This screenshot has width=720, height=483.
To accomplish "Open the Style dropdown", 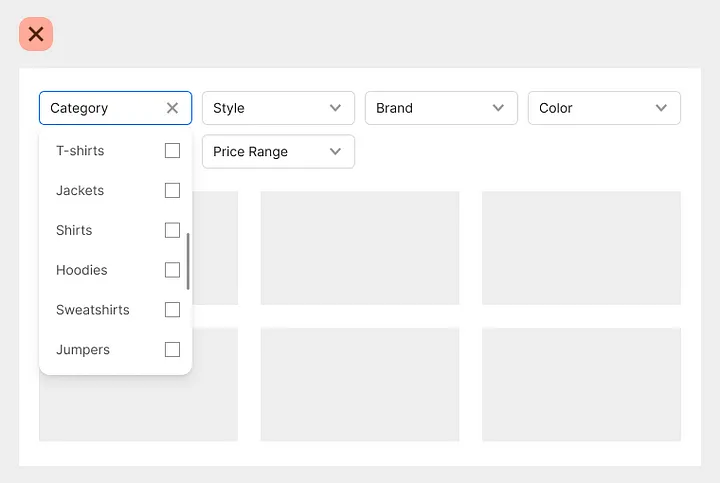I will point(278,108).
